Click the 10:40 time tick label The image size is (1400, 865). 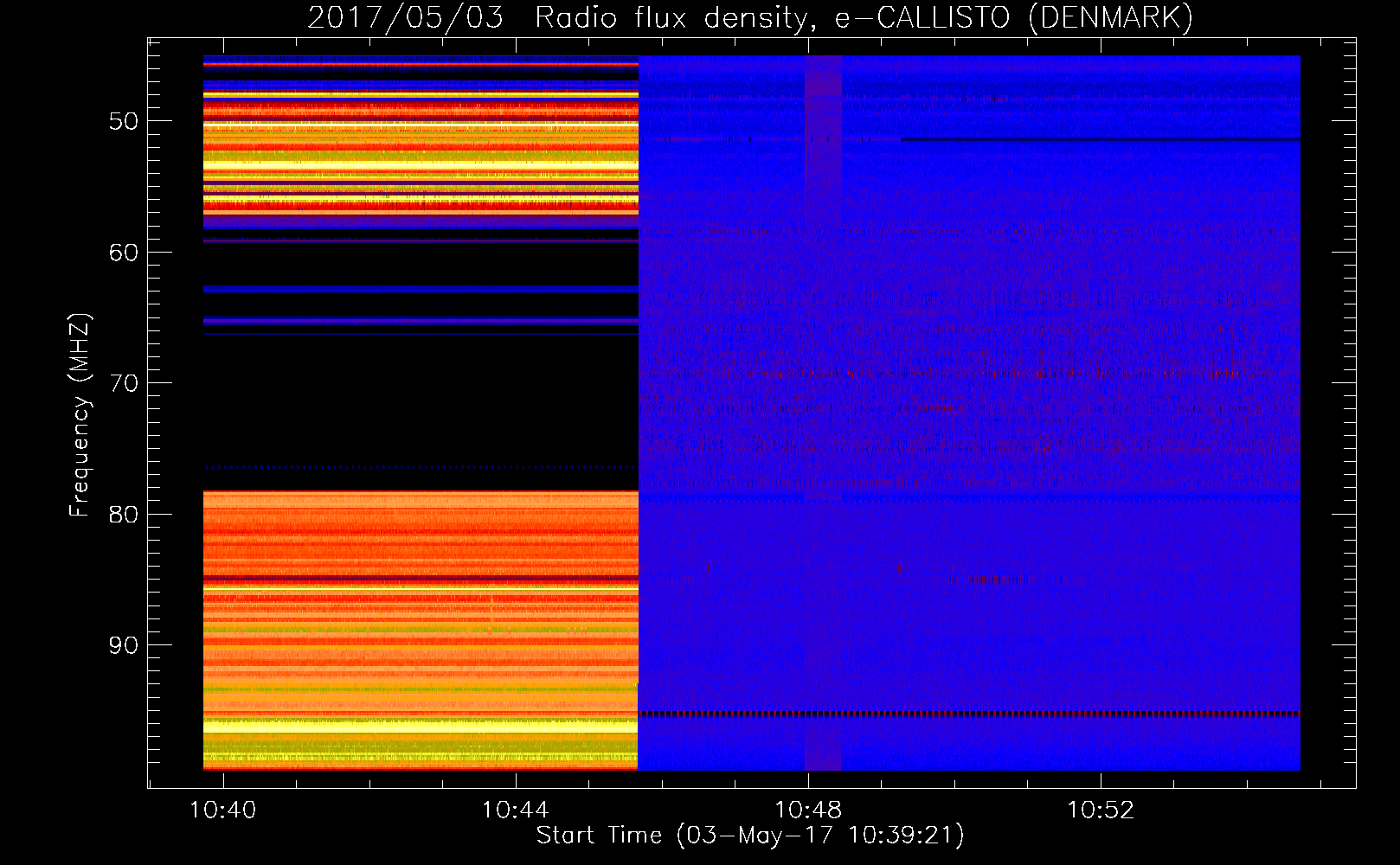[223, 811]
